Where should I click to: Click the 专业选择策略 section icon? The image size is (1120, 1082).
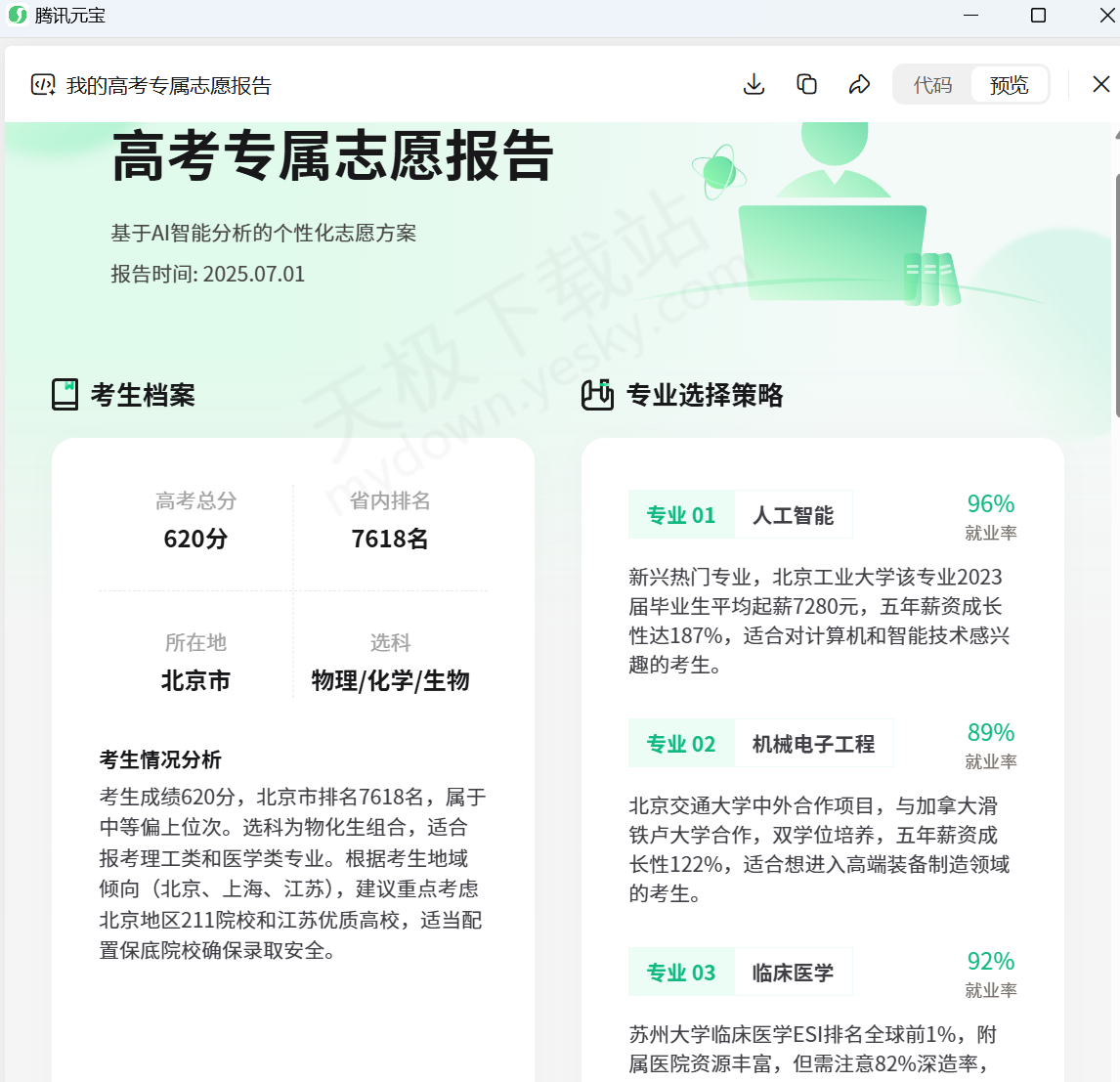click(597, 395)
